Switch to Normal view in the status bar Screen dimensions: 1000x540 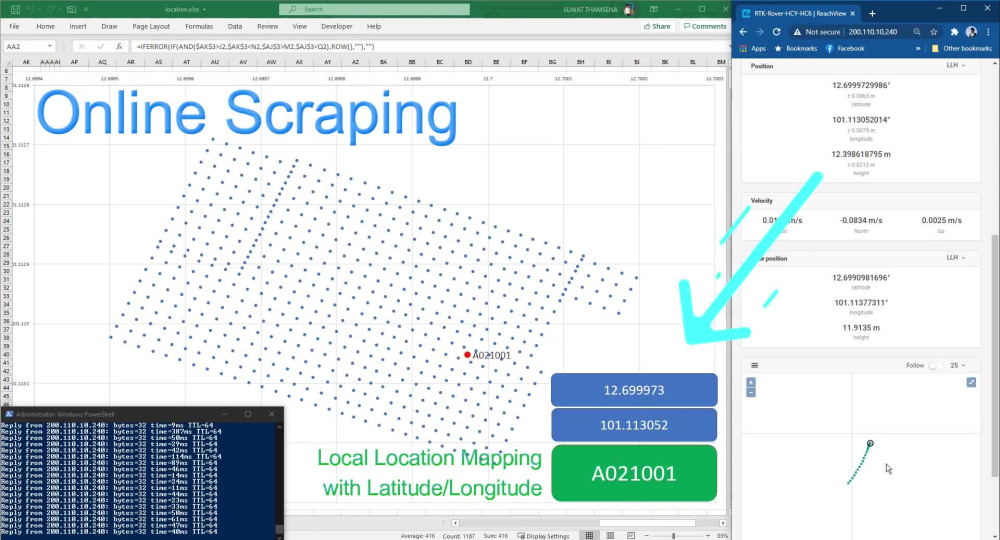coord(589,536)
